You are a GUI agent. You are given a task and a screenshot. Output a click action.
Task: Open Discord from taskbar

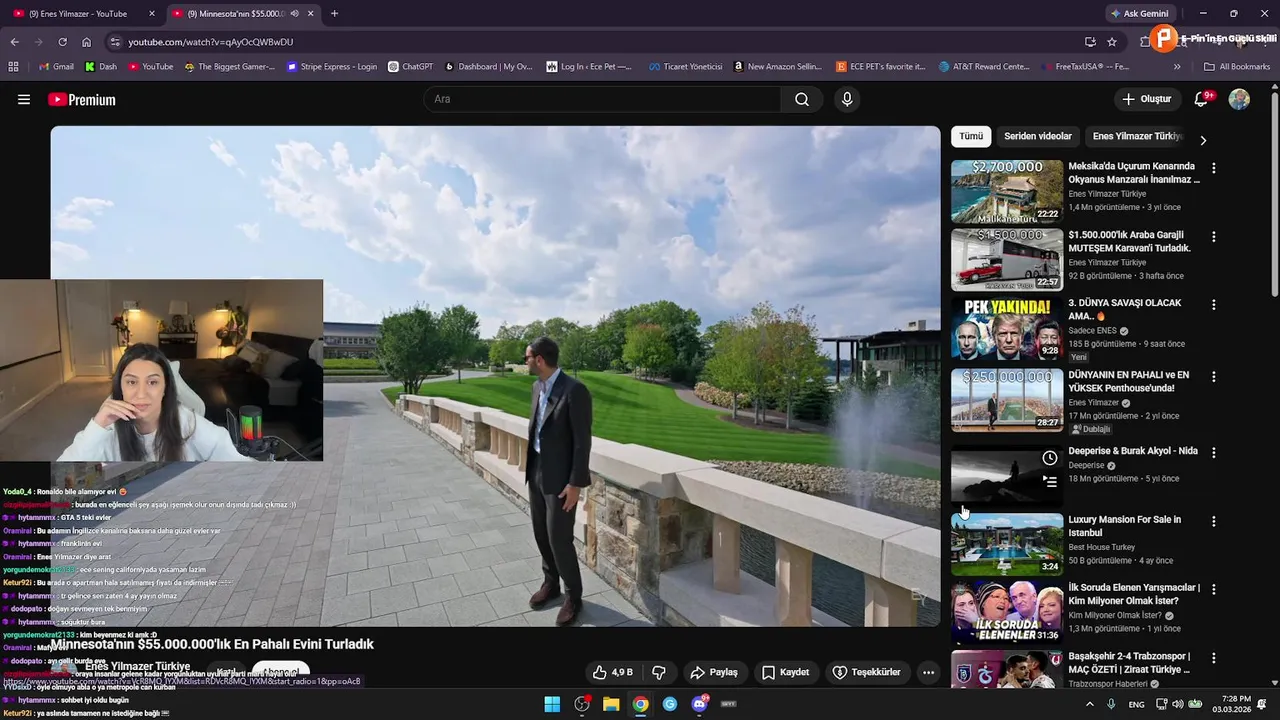(700, 704)
